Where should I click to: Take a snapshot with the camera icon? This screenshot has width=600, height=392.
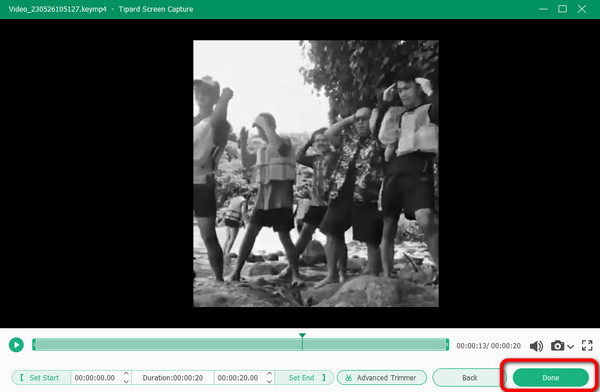click(558, 346)
